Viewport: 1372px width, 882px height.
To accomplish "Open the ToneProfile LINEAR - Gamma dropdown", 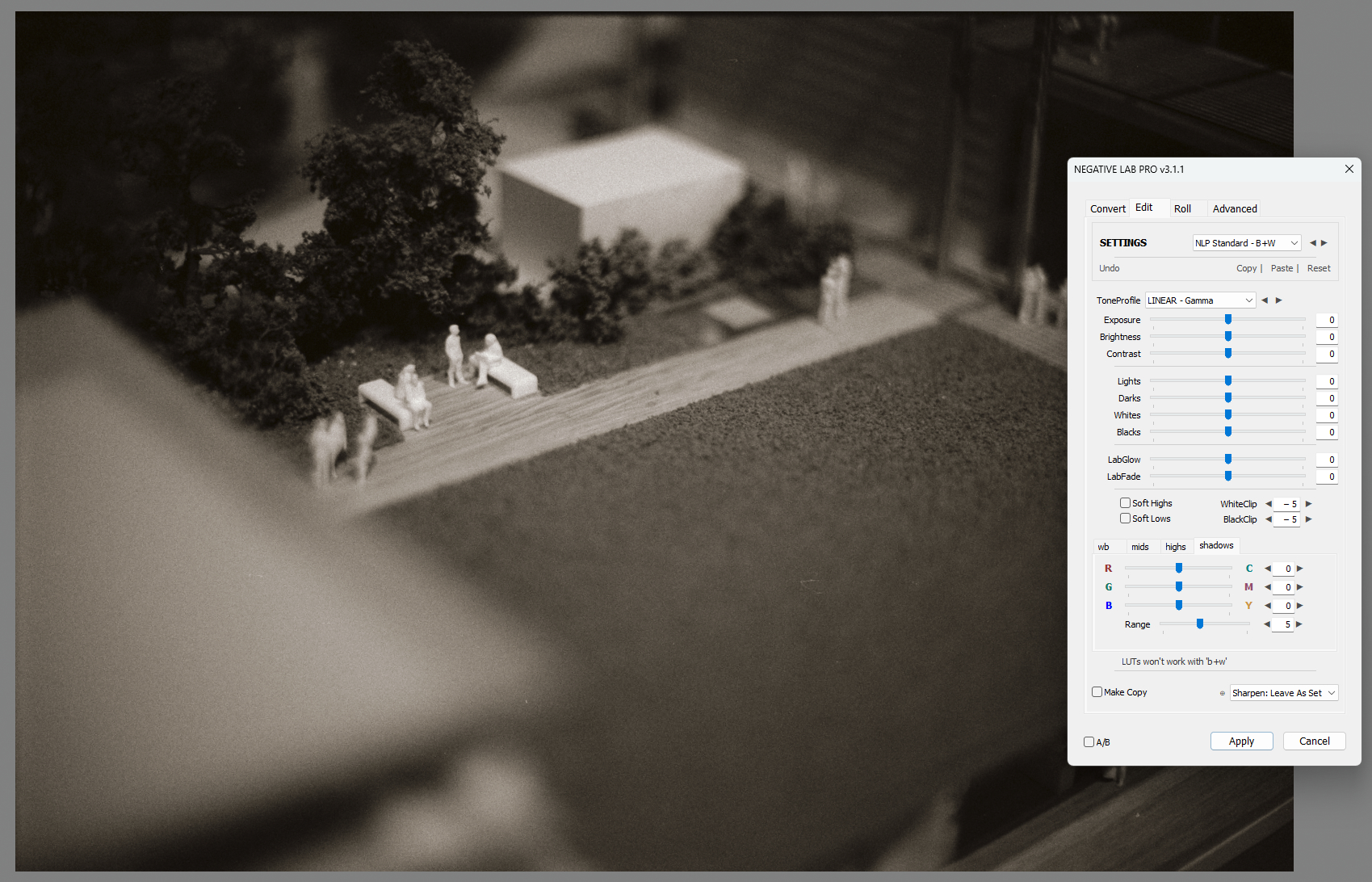I will click(x=1200, y=300).
